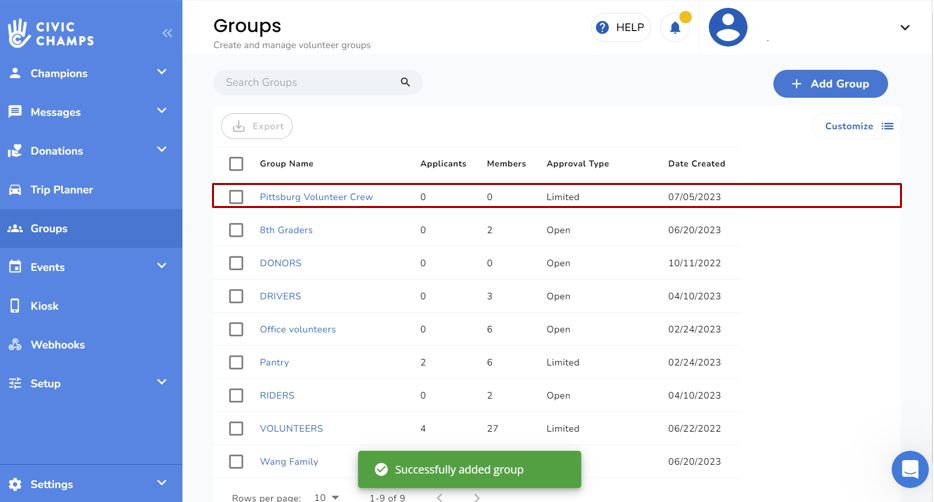Open the VOLUNTEERS group link
Viewport: 934px width, 502px height.
coord(291,429)
